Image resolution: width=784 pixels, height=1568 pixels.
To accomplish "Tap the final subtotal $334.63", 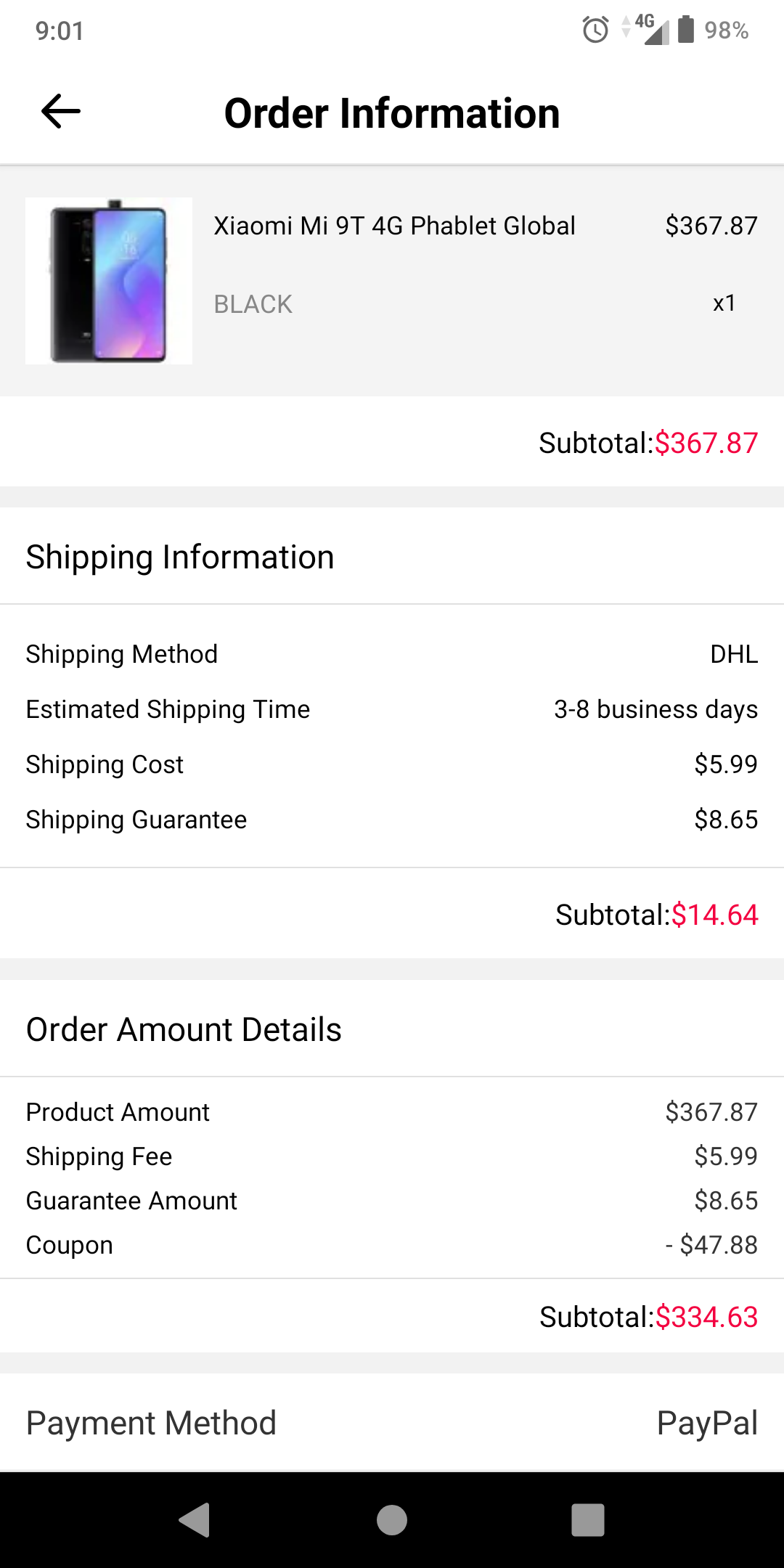I will 706,1317.
